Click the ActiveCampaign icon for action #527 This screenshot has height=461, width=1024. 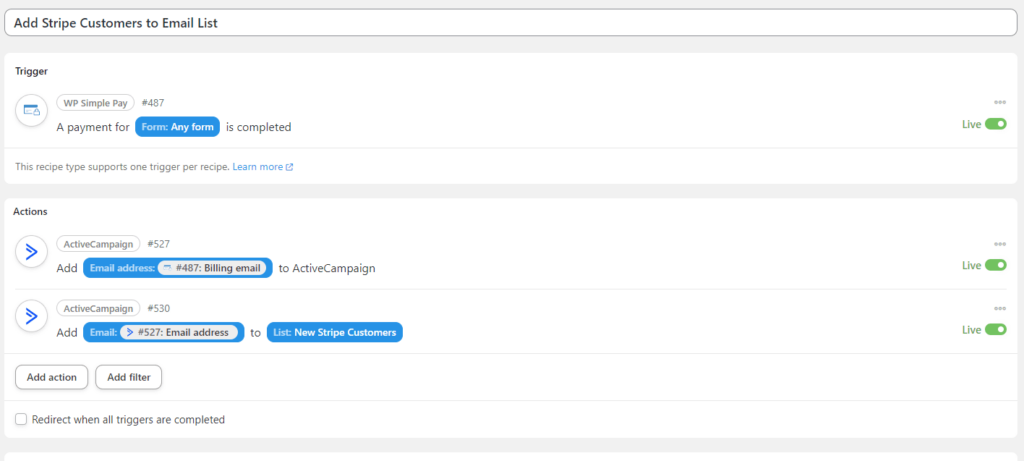click(31, 252)
